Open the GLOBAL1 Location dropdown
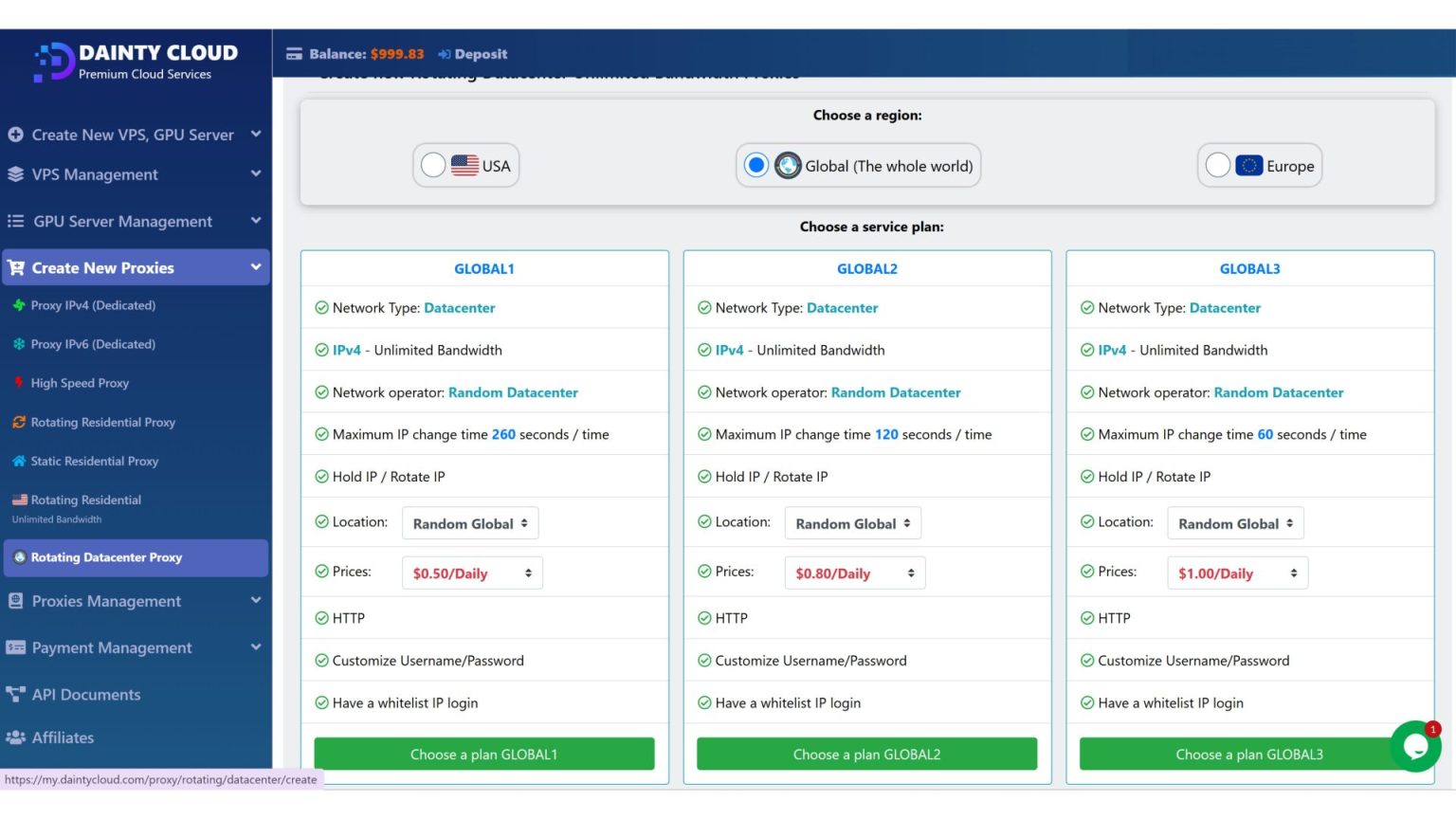 tap(469, 522)
